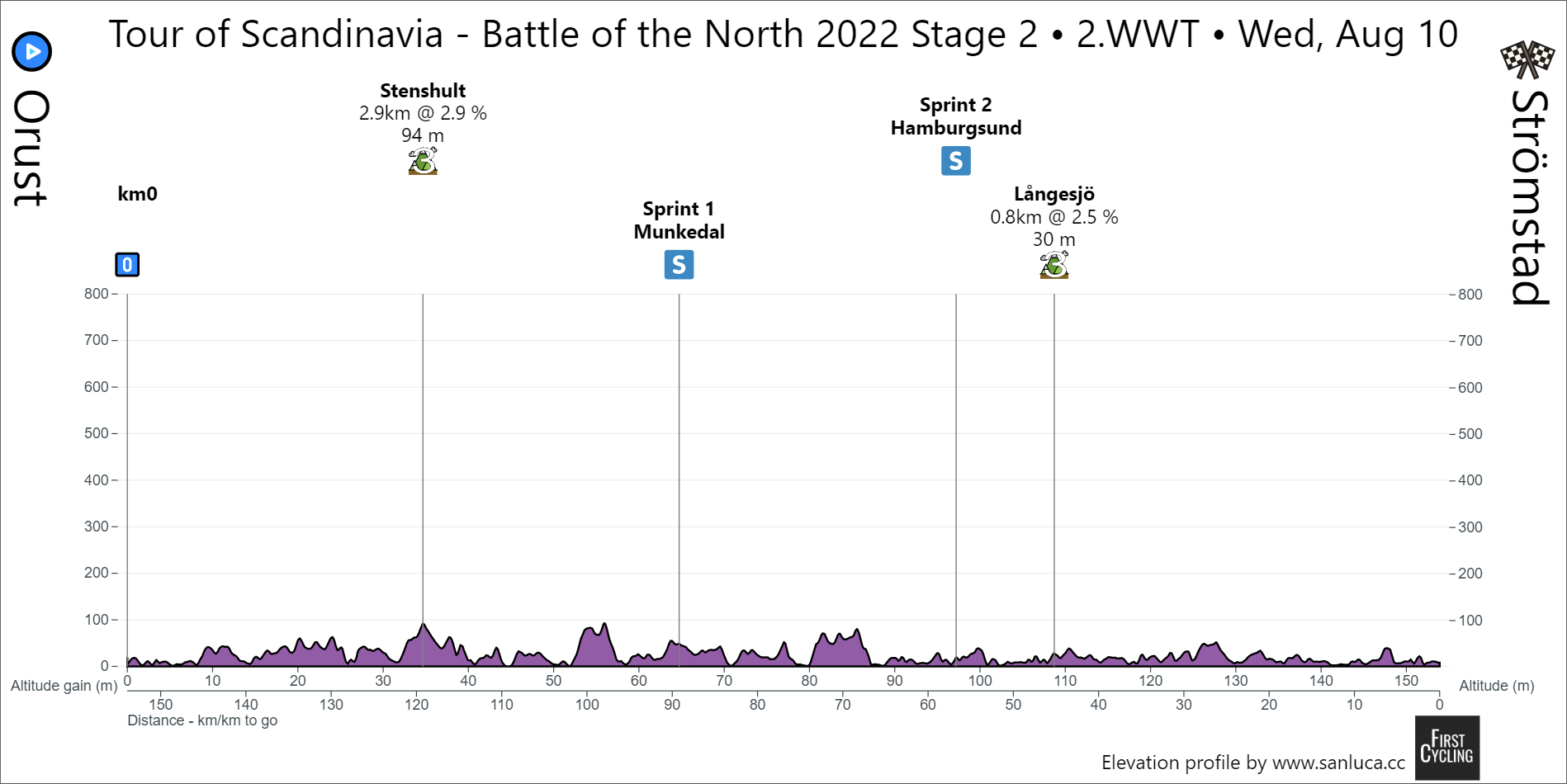Click the Sprint 1 Munkedal label

(x=679, y=220)
